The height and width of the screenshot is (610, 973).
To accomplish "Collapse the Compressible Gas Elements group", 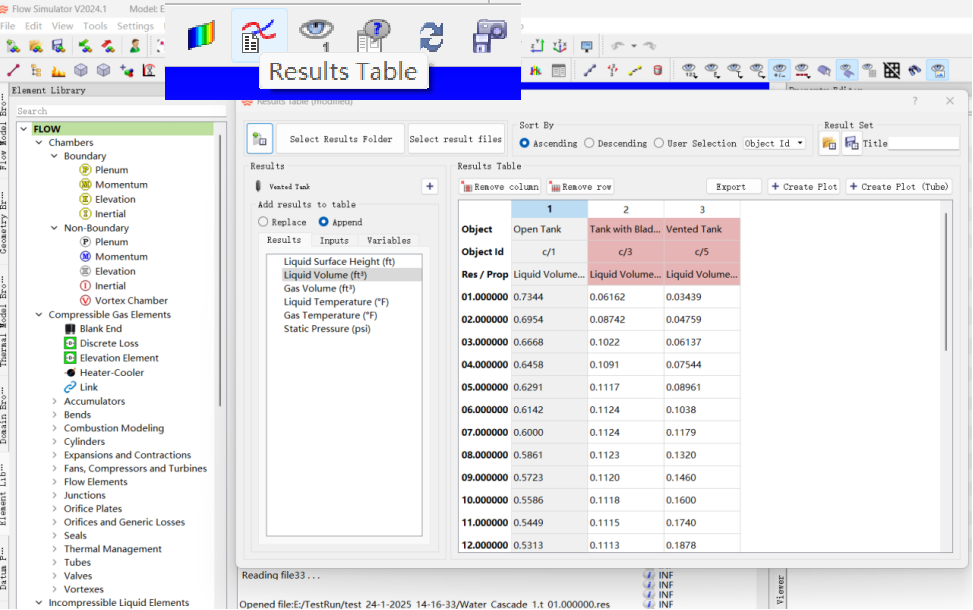I will click(x=39, y=315).
